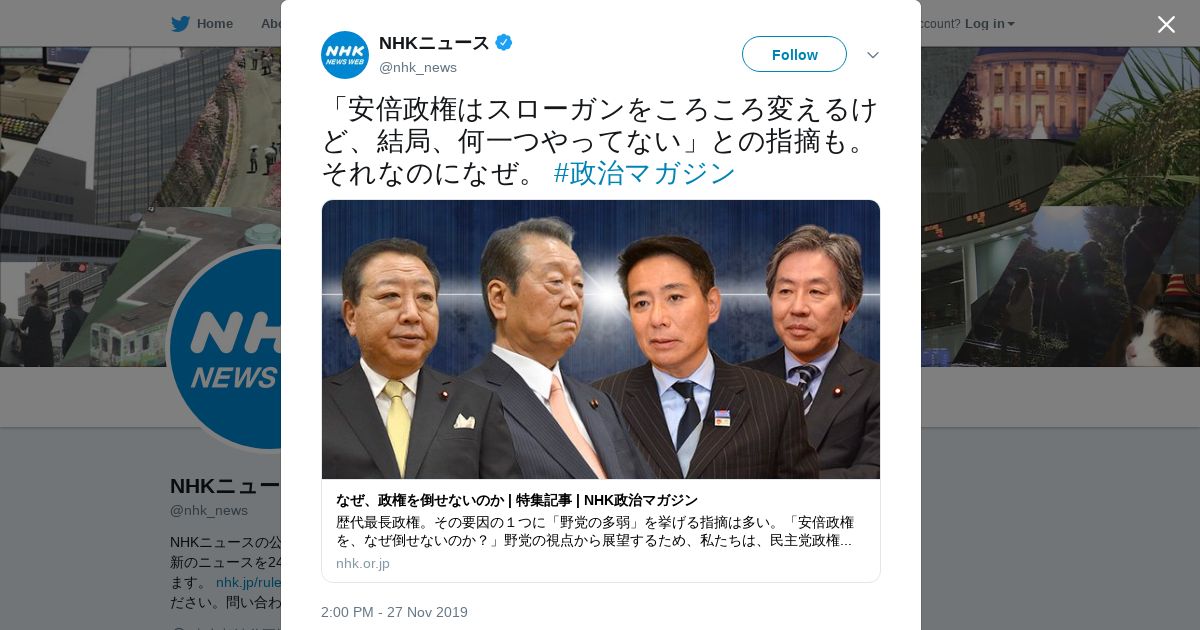Open the About menu item in navigation
This screenshot has width=1200, height=630.
[270, 23]
